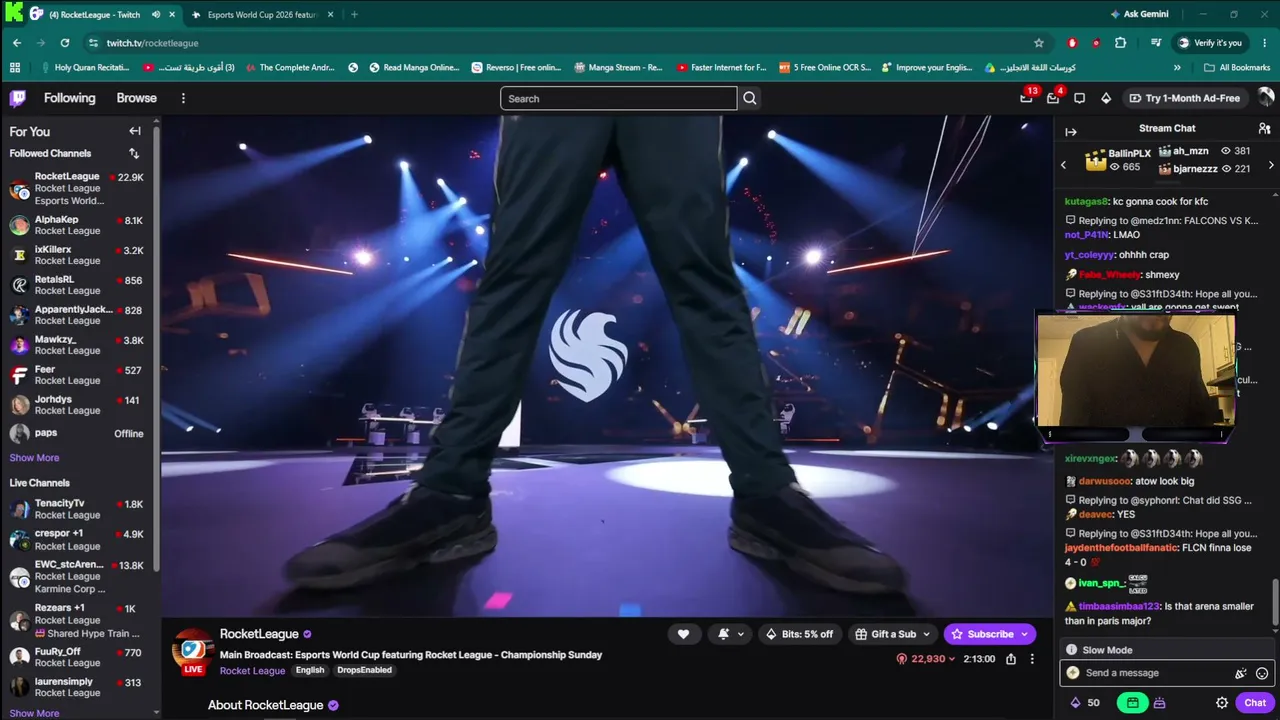Viewport: 1280px width, 720px height.
Task: Click the chat scrollbar thumb
Action: tap(1274, 601)
